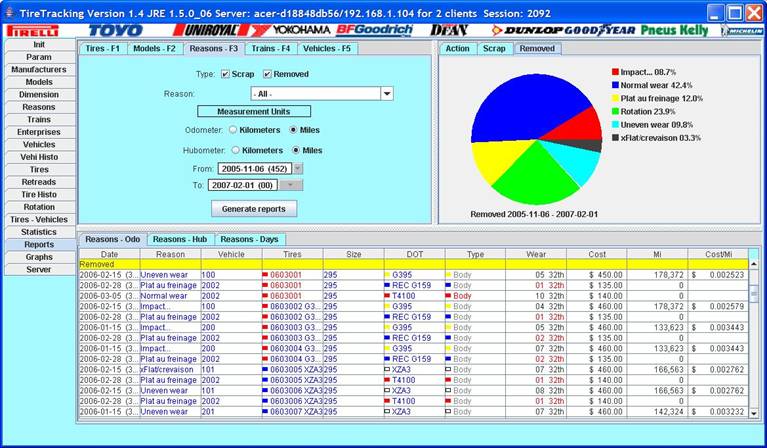Click the red Impact legend swatch

click(x=614, y=73)
